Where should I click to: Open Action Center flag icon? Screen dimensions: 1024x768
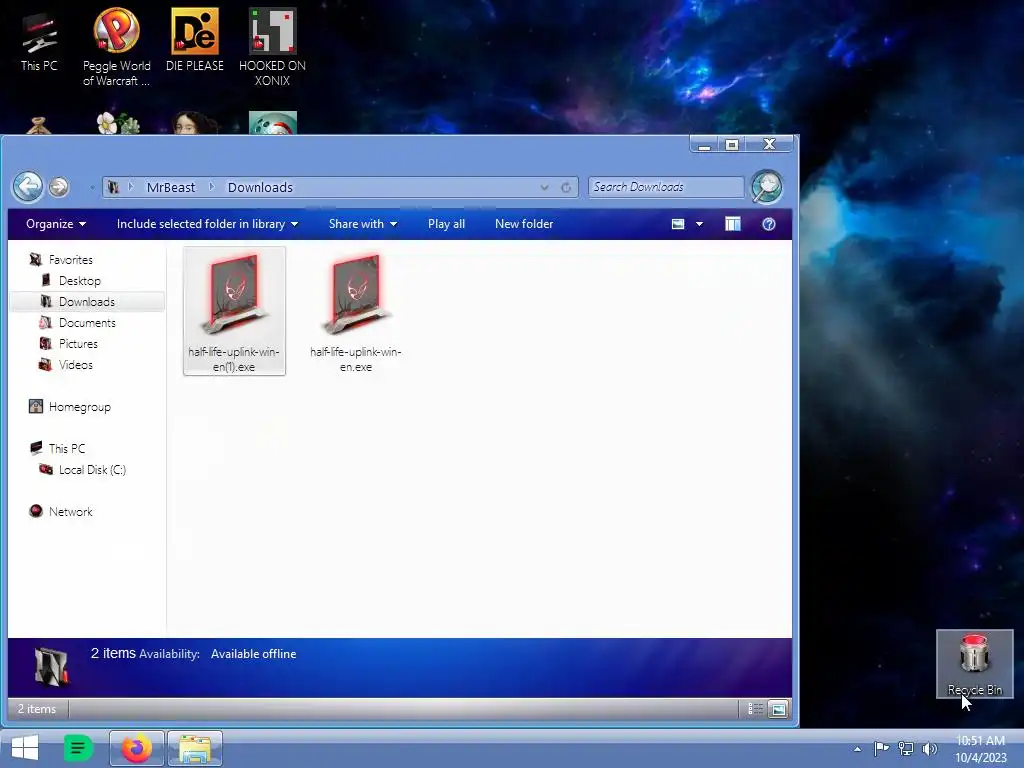coord(881,748)
